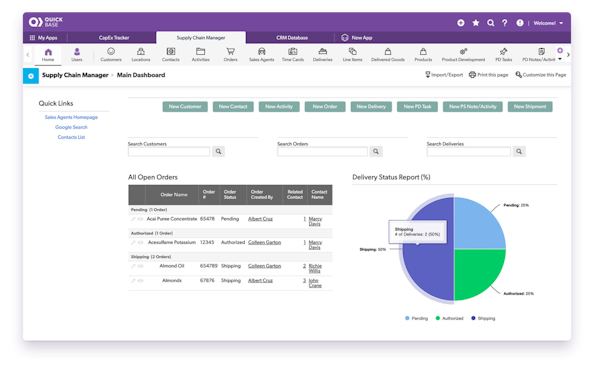Toggle Shipping series in chart legend

[483, 318]
